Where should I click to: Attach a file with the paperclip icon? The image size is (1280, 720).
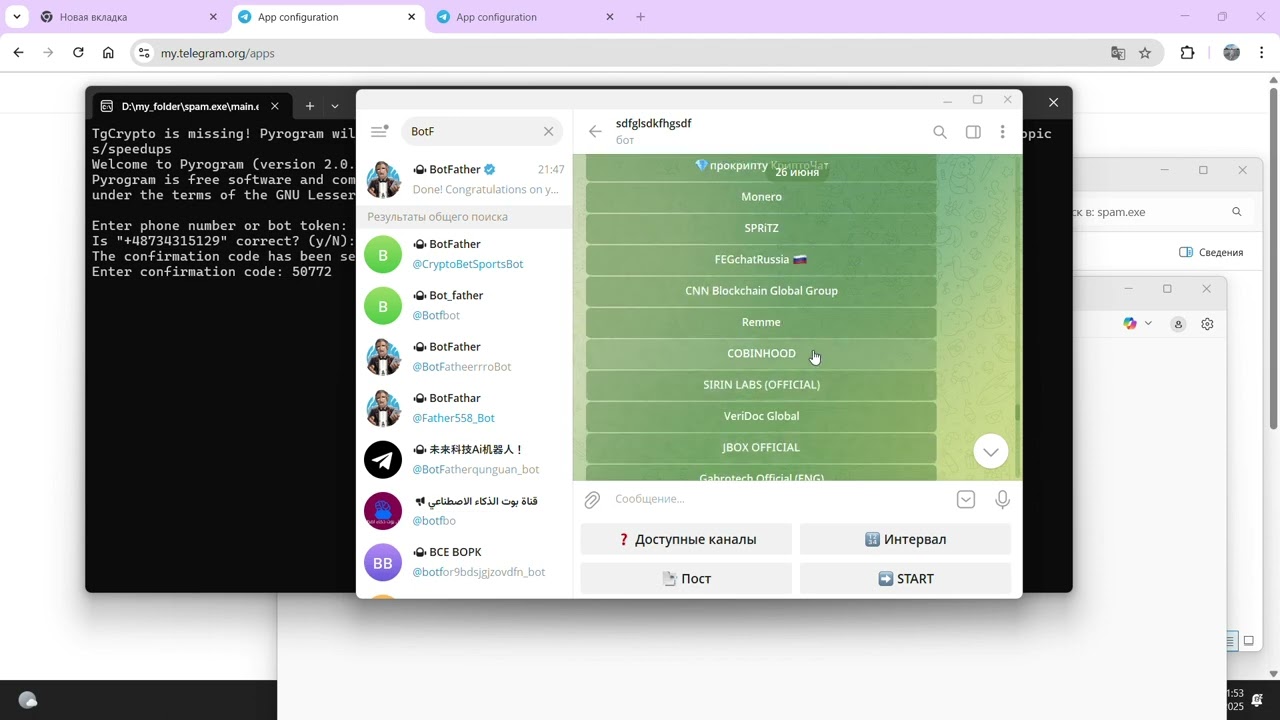(x=592, y=499)
